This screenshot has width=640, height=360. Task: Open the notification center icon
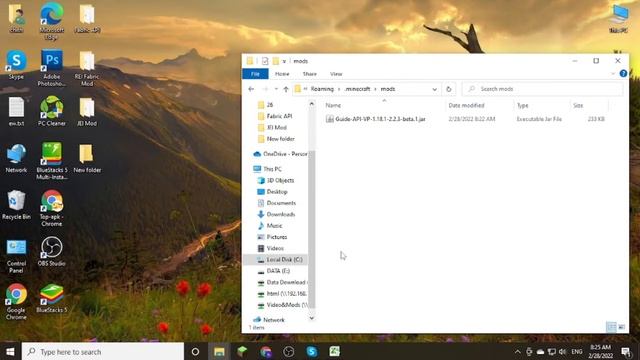click(x=625, y=351)
